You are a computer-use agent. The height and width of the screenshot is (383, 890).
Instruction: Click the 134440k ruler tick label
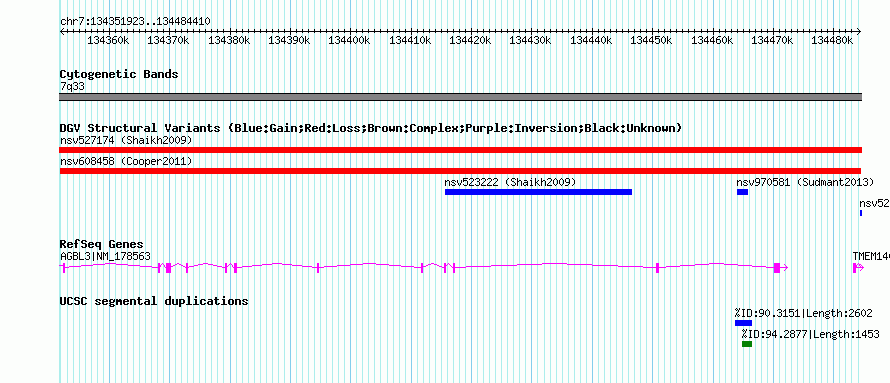pyautogui.click(x=591, y=41)
